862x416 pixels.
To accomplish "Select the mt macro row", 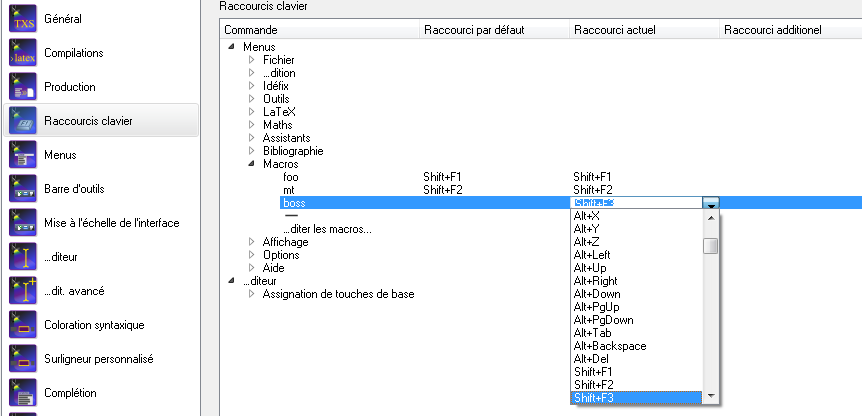I will click(x=289, y=190).
